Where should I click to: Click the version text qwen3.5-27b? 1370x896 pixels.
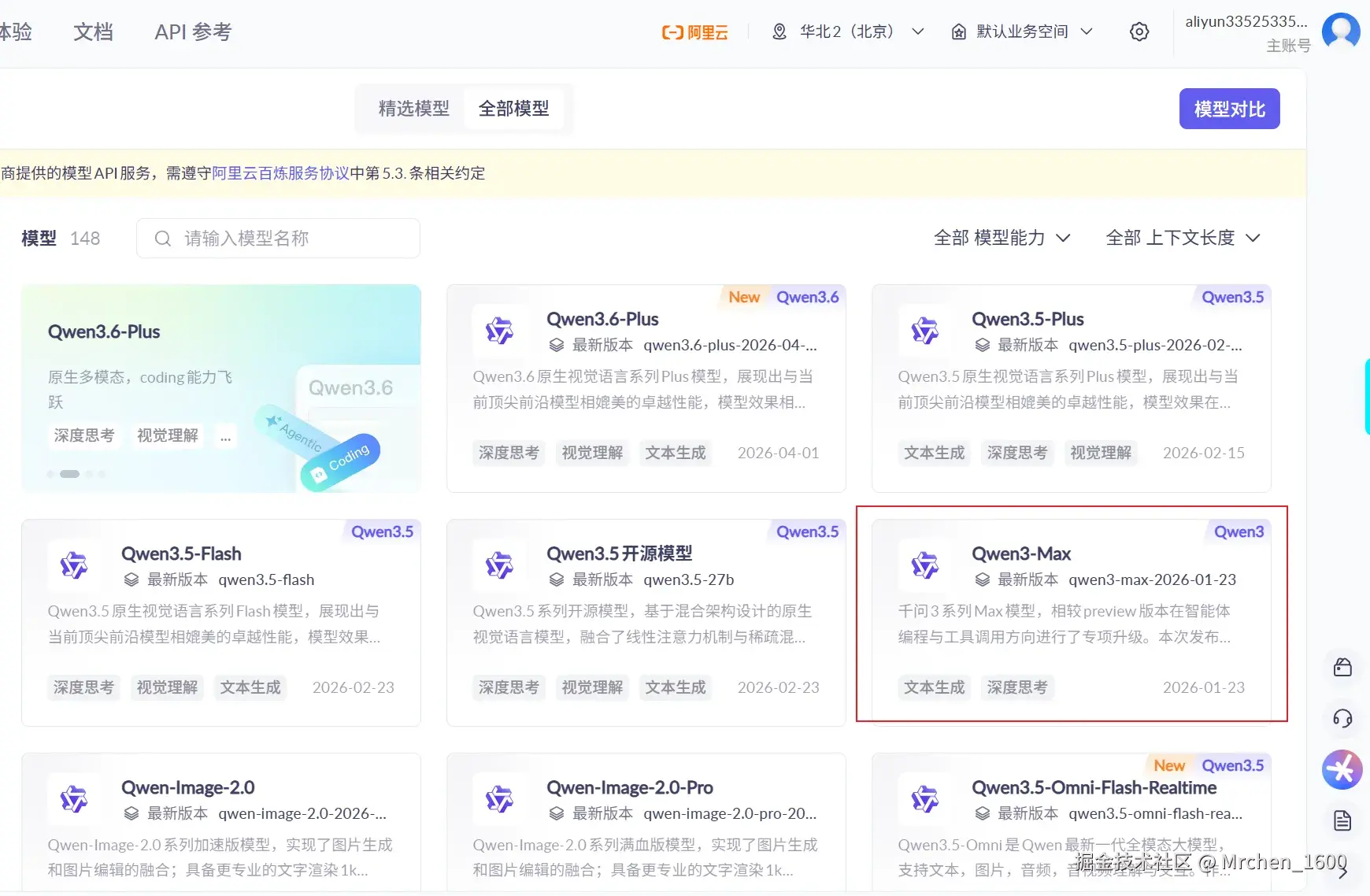pyautogui.click(x=688, y=579)
